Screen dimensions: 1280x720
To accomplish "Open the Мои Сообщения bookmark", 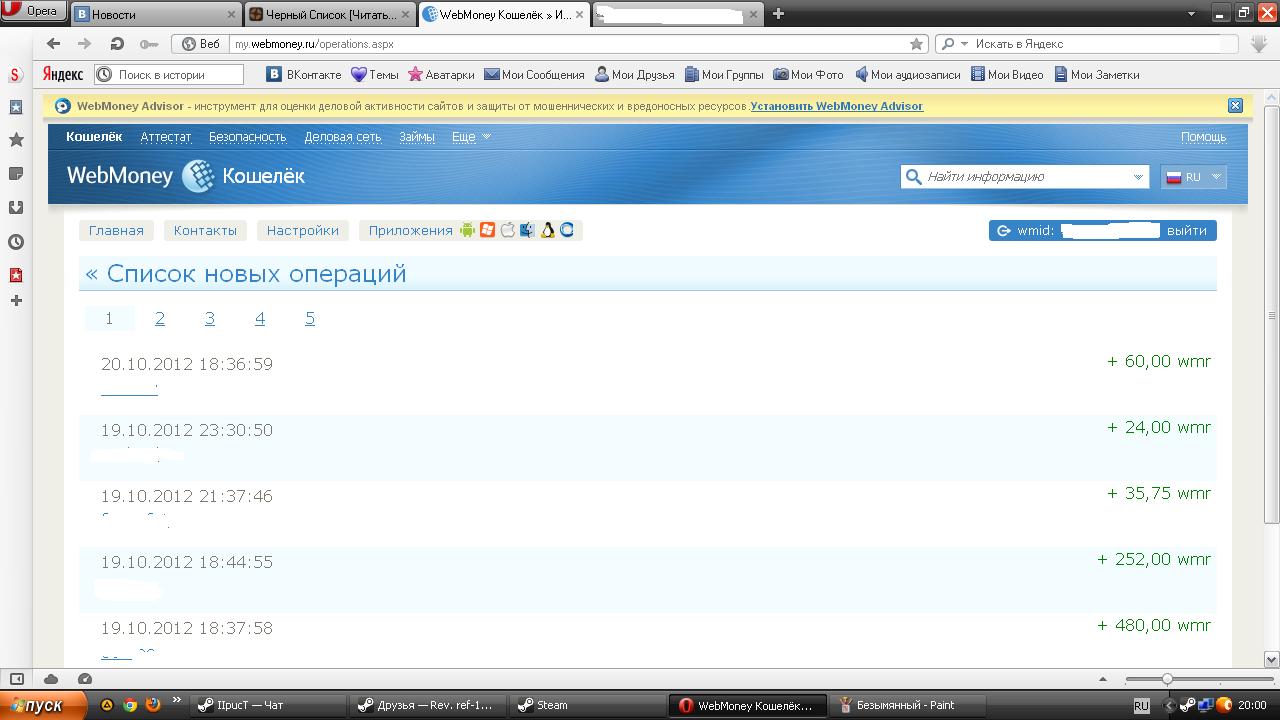I will click(x=534, y=75).
